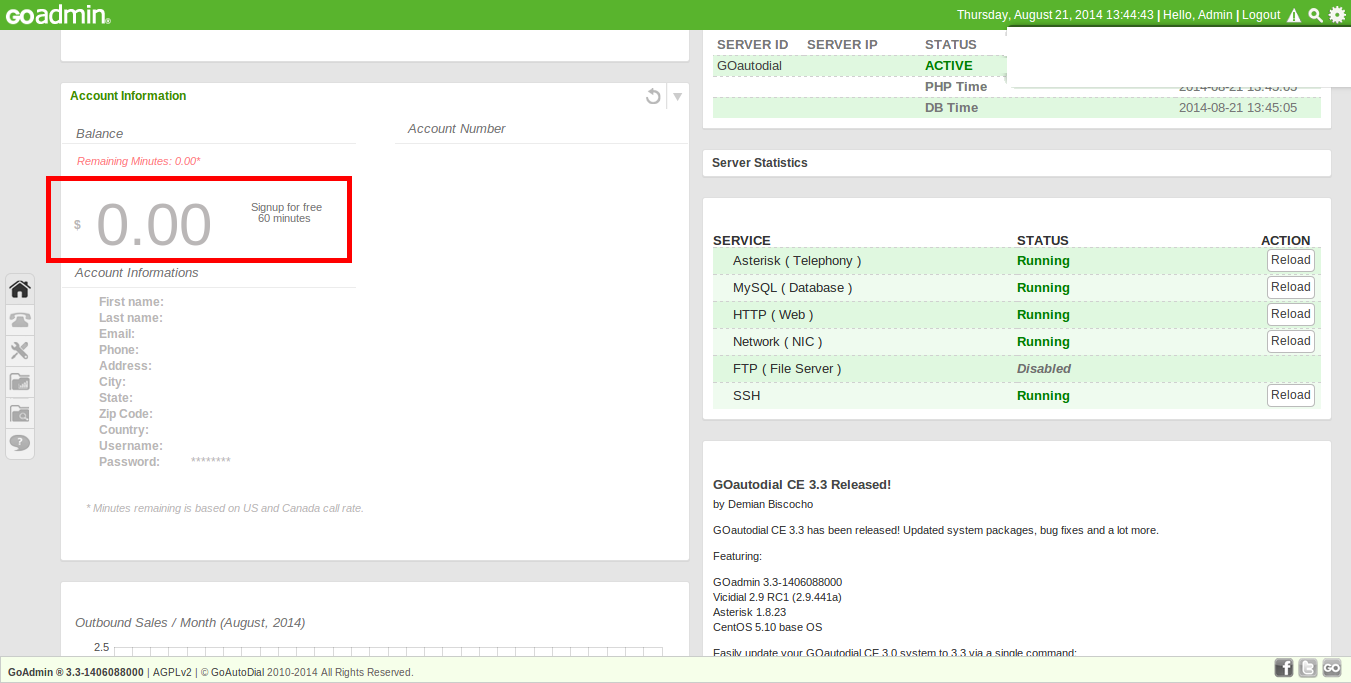Click the GO icon in the footer
The image size is (1351, 683).
pos(1332,668)
